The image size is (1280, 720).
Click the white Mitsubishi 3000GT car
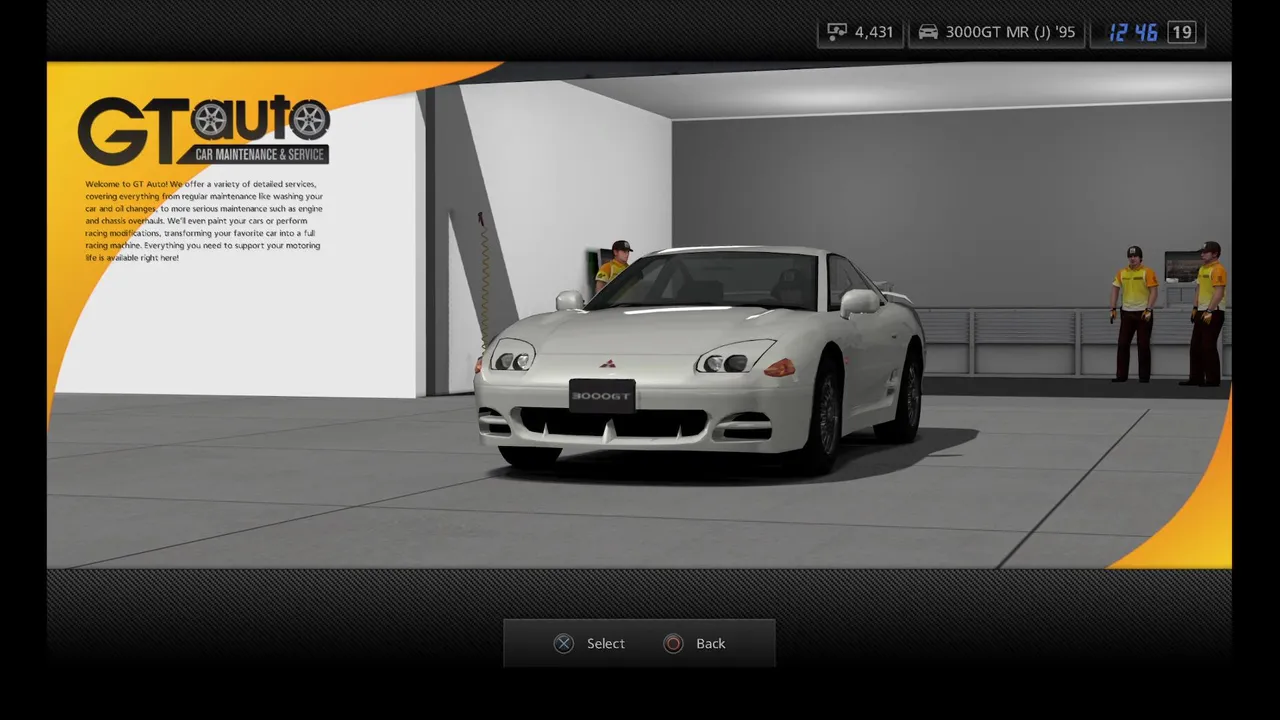[700, 358]
